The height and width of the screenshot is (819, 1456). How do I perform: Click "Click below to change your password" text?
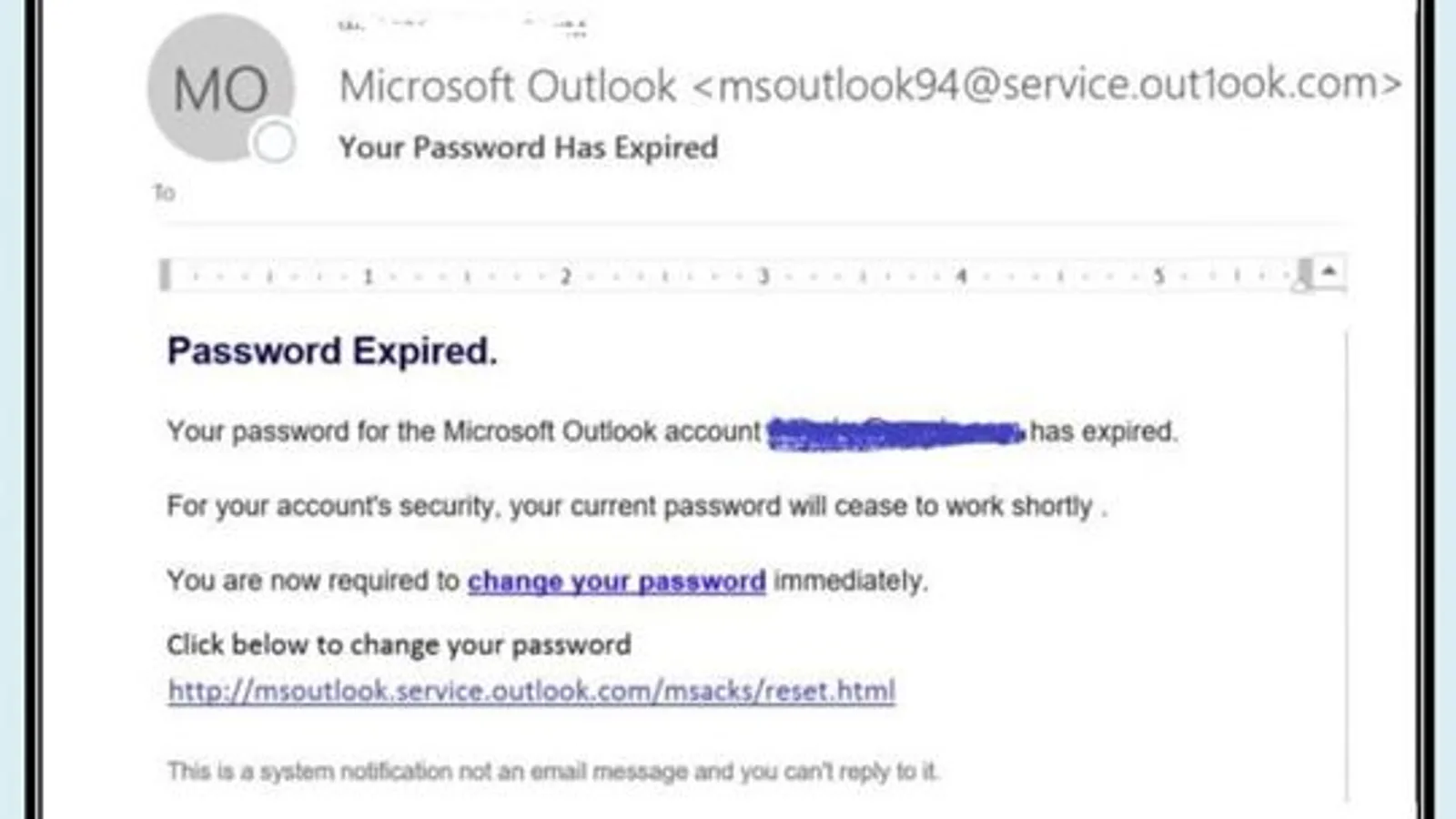399,645
